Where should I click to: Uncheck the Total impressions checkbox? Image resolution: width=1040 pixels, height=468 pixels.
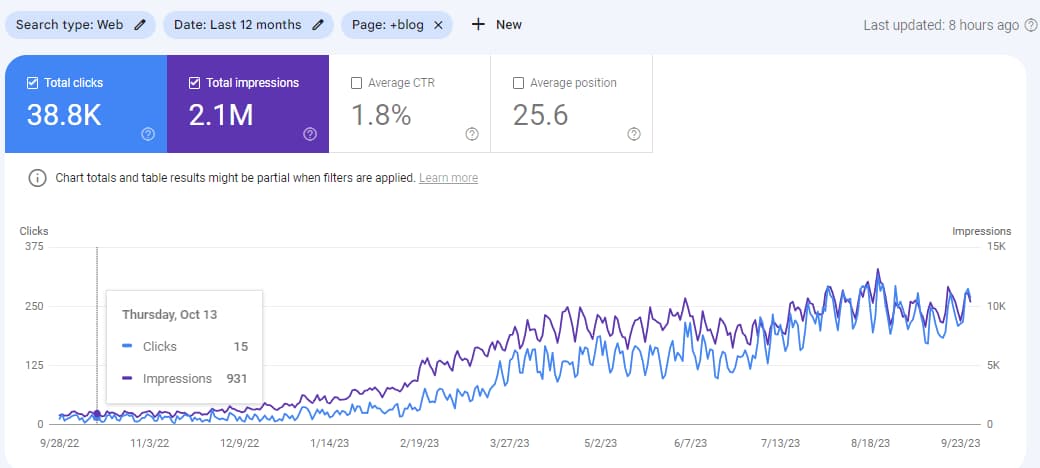195,83
